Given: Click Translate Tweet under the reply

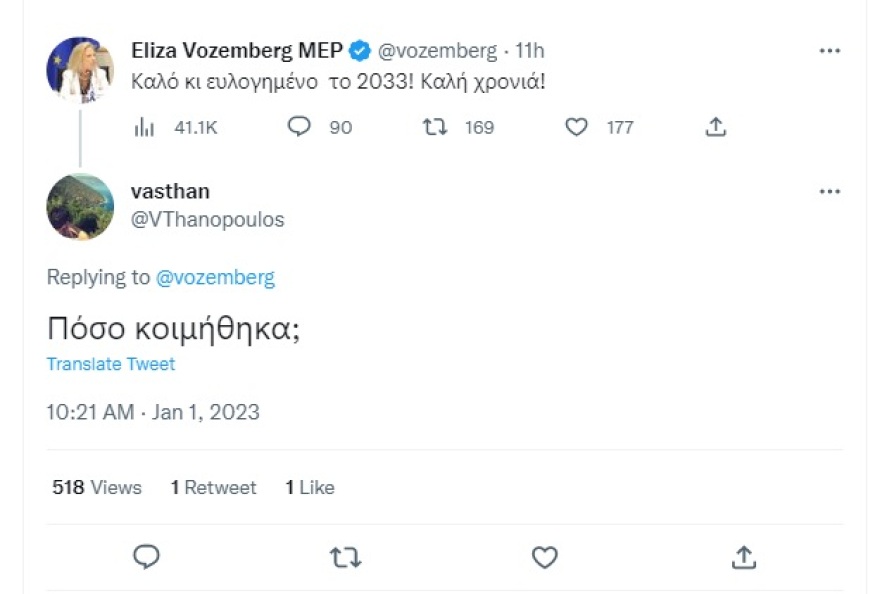Looking at the screenshot, I should click(110, 364).
